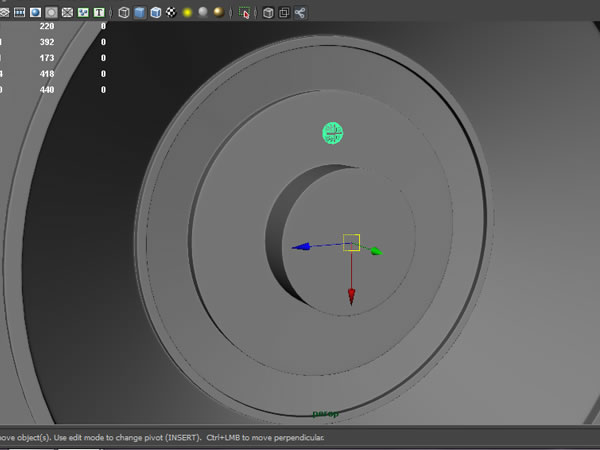Click the green axis arrow of move manipulator

[x=377, y=251]
